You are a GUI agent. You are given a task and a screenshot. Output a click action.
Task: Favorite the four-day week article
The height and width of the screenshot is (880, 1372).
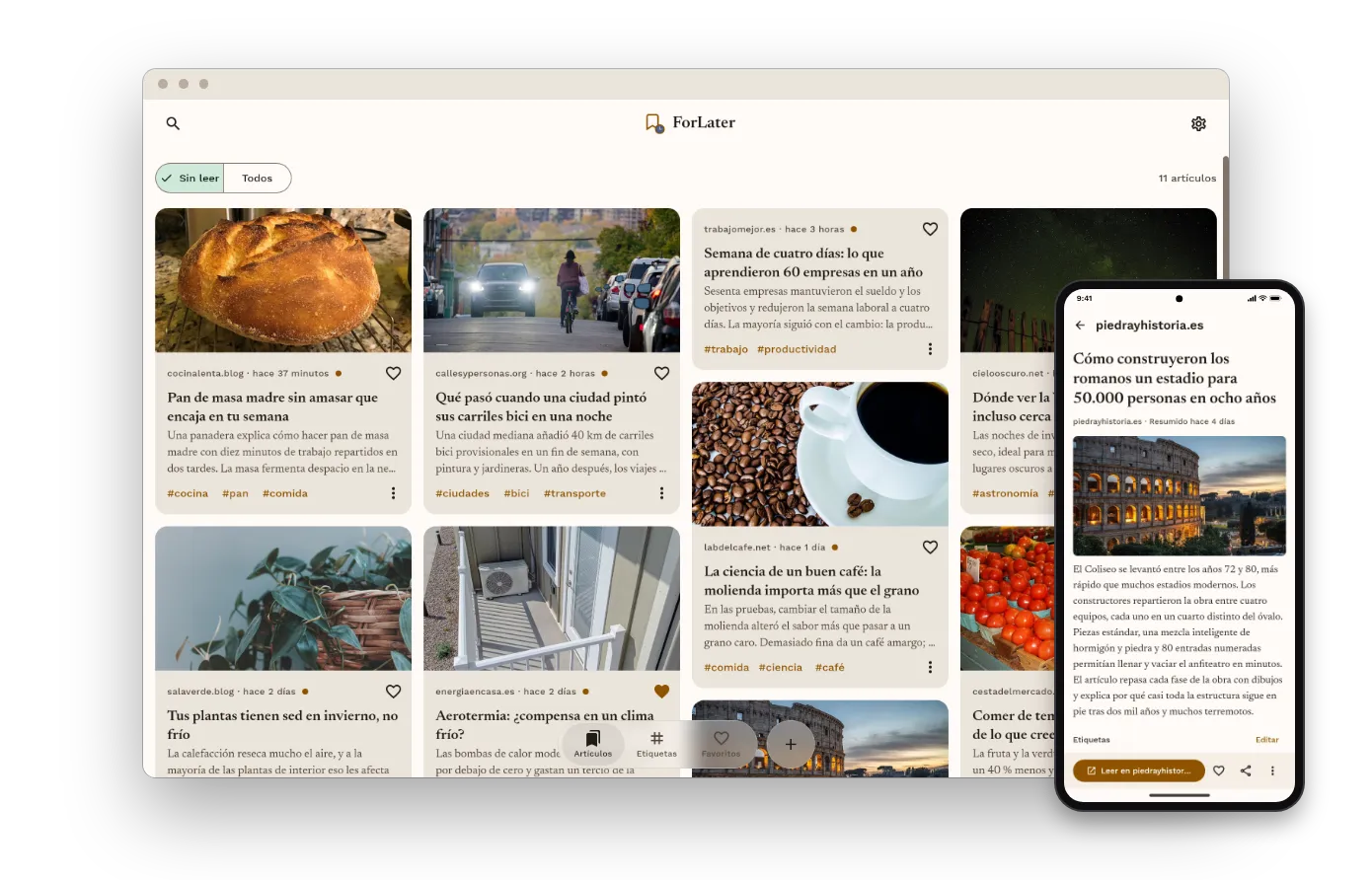(930, 229)
